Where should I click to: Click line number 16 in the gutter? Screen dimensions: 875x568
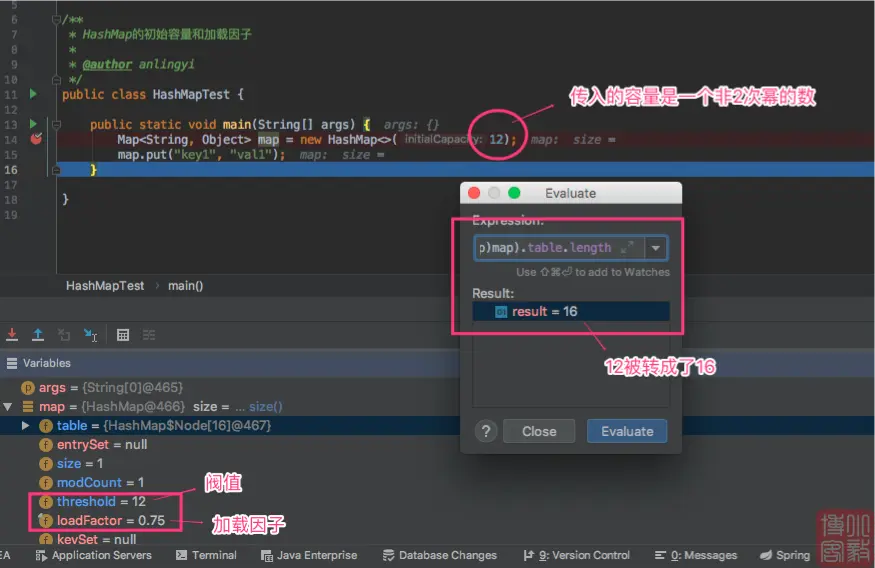coord(11,170)
